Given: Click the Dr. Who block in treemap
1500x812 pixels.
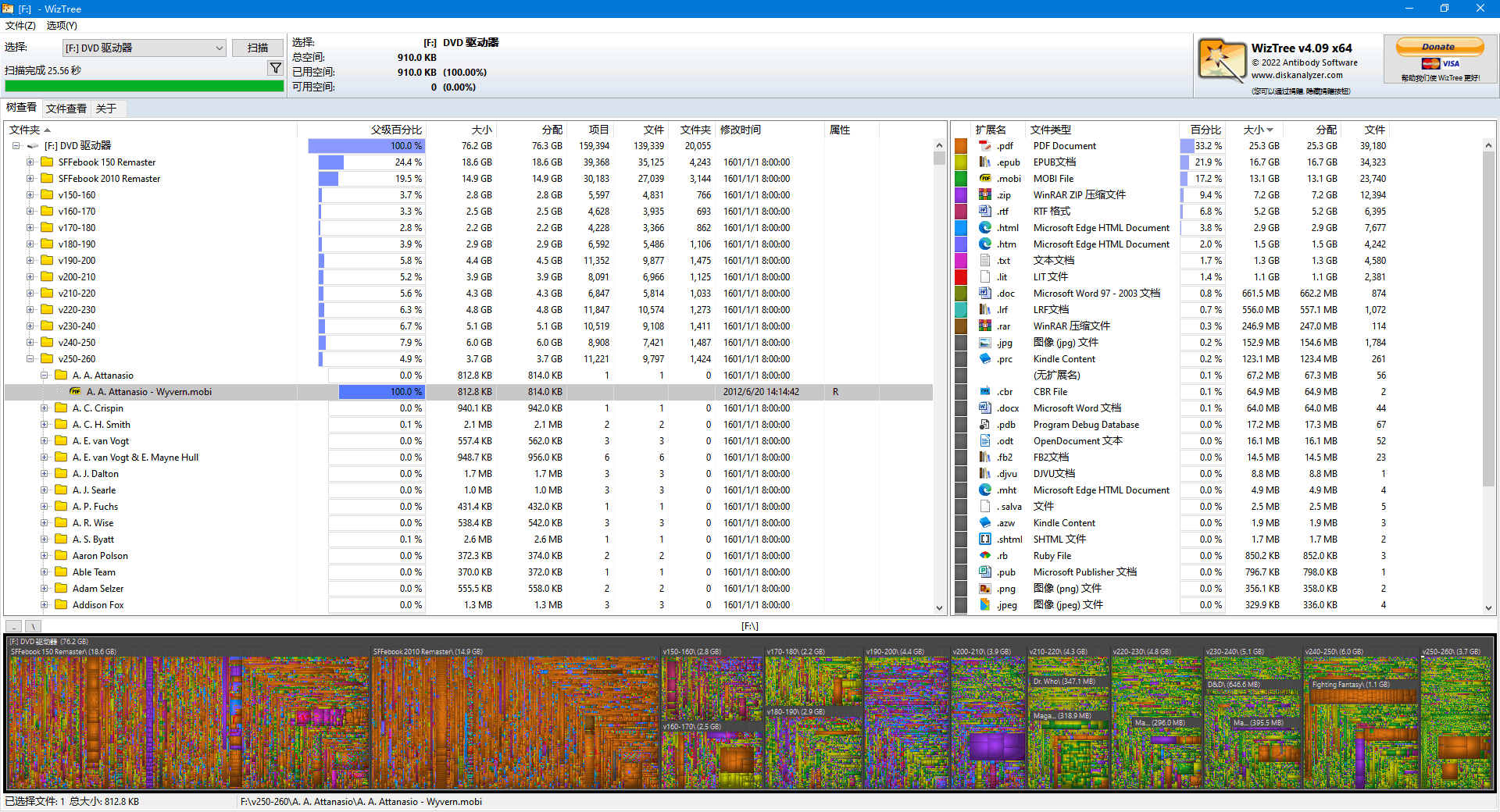Looking at the screenshot, I should point(1068,693).
